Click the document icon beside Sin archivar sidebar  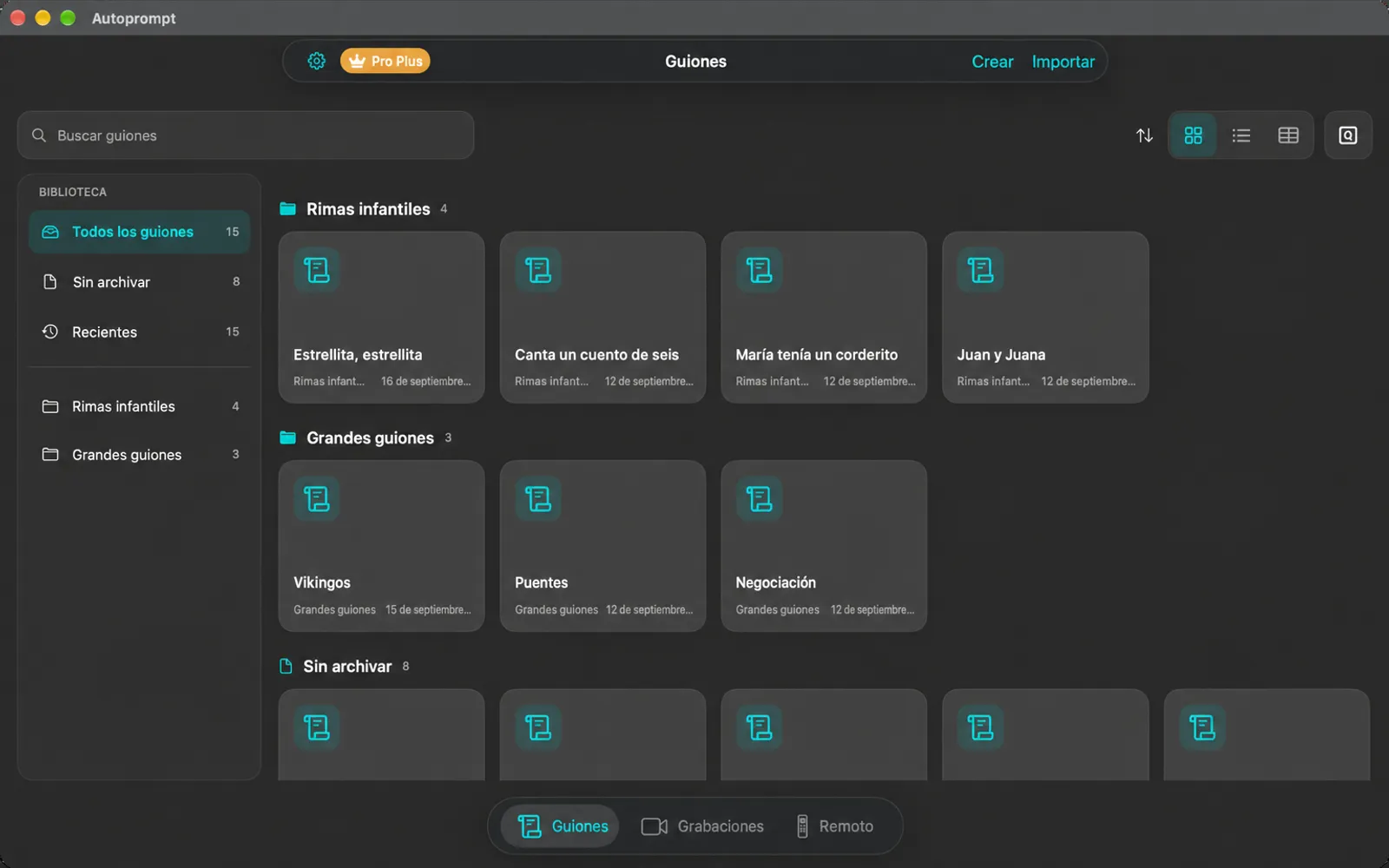(x=50, y=282)
